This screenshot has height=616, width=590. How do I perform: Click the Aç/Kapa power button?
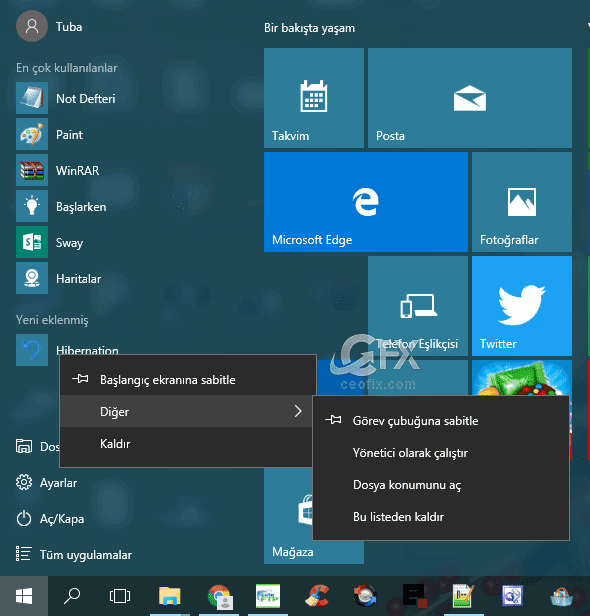click(50, 519)
